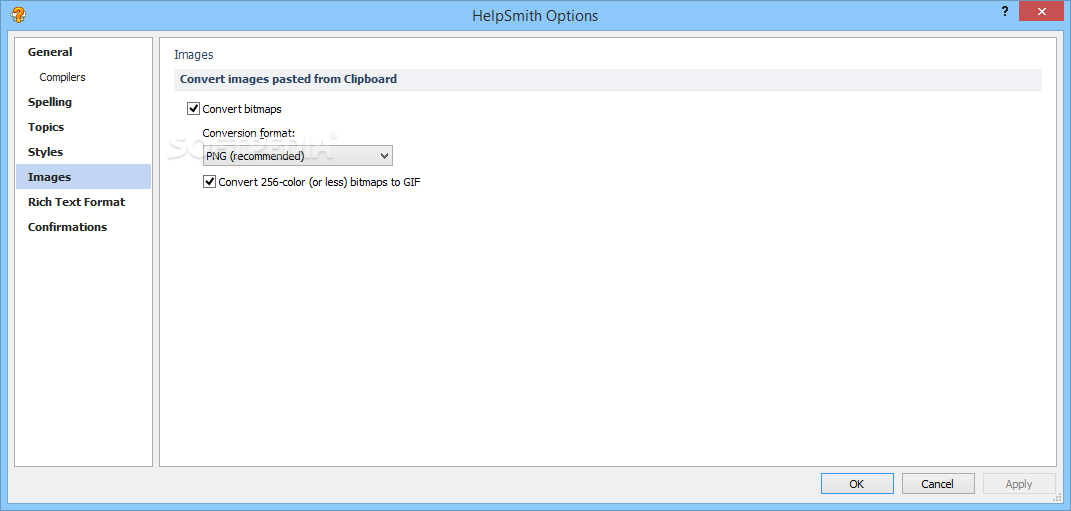Click the Apply button
The image size is (1071, 511).
pyautogui.click(x=1018, y=484)
